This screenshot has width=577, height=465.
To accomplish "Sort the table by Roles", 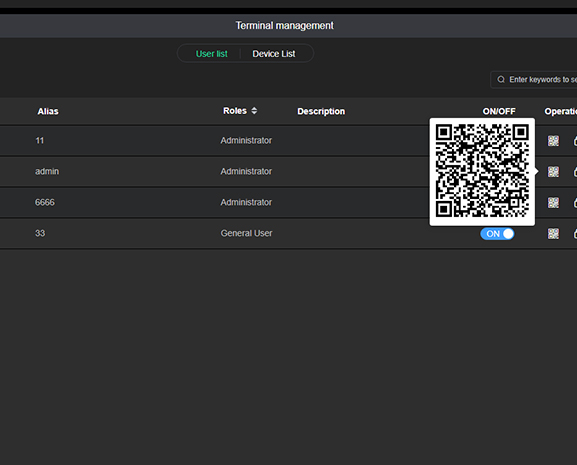I will (254, 111).
